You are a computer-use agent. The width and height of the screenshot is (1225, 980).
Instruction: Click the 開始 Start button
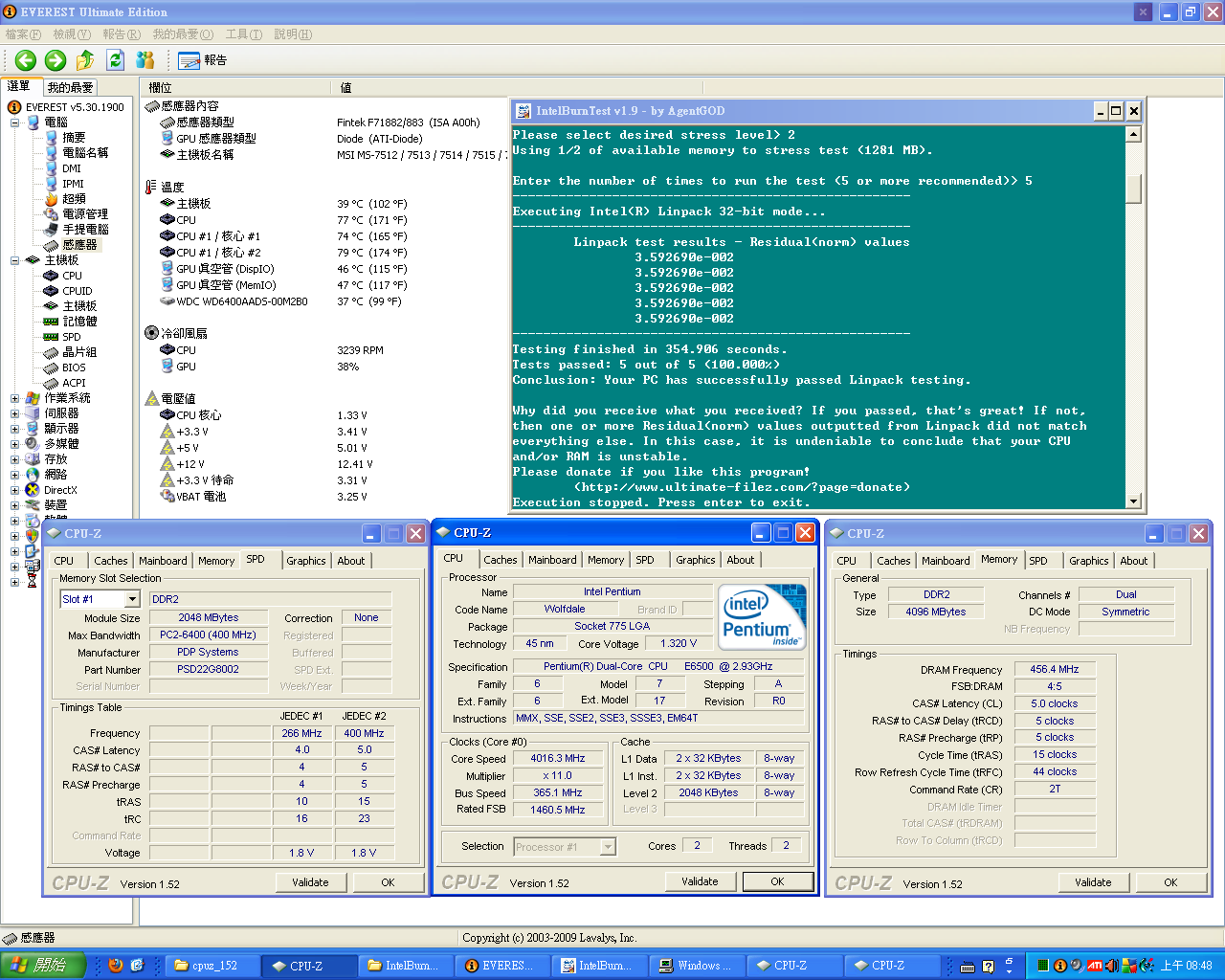point(43,966)
